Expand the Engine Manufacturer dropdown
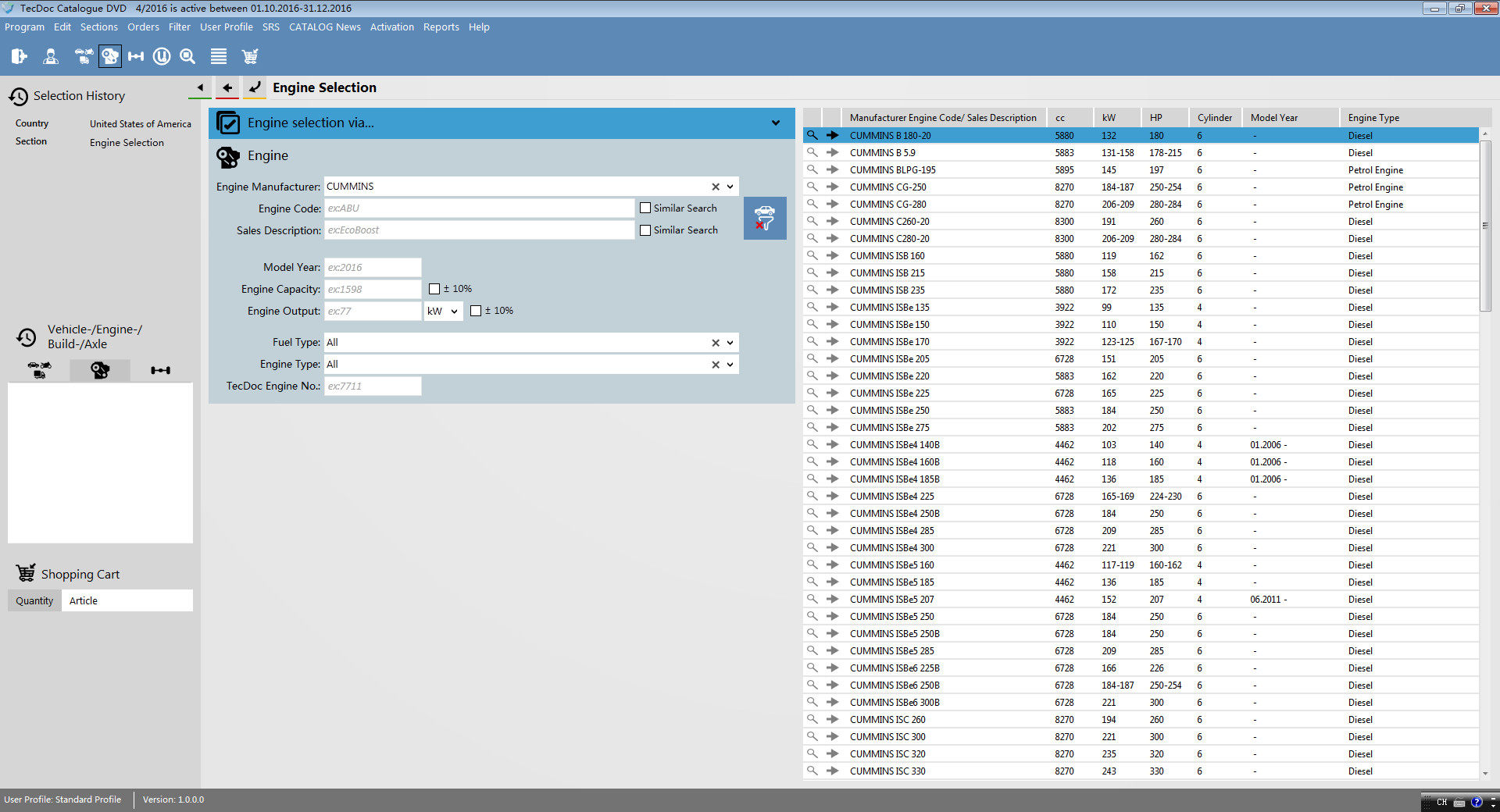The width and height of the screenshot is (1500, 812). (730, 187)
